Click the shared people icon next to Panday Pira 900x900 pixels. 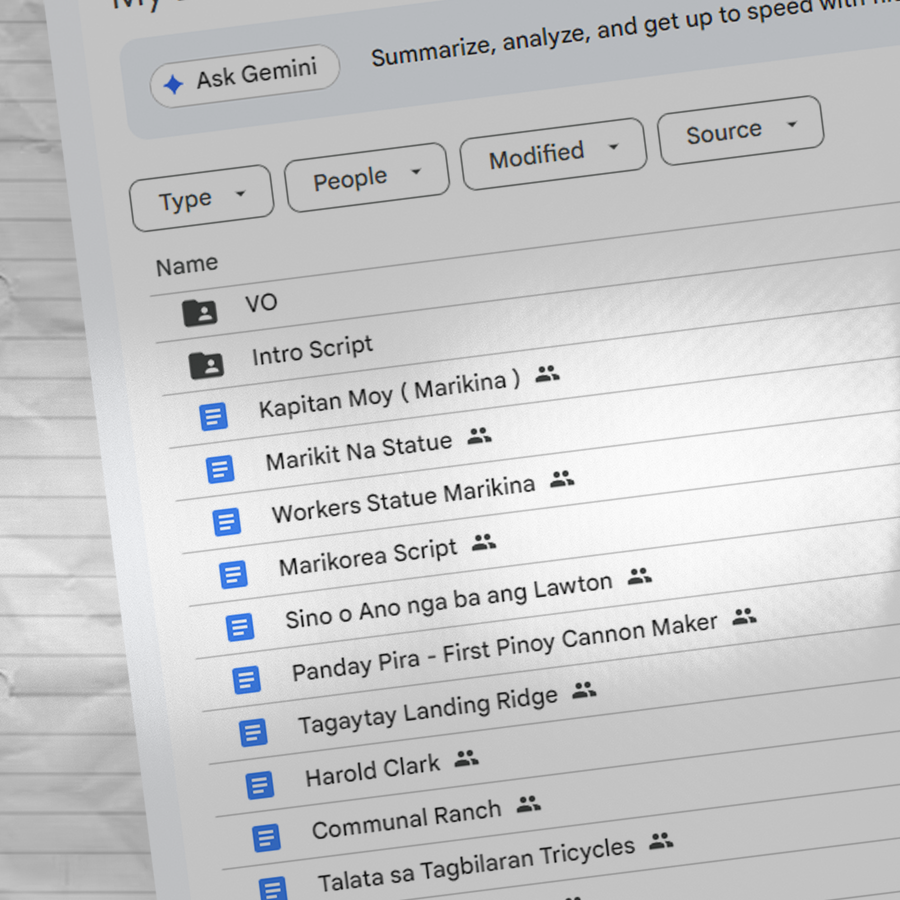[744, 616]
